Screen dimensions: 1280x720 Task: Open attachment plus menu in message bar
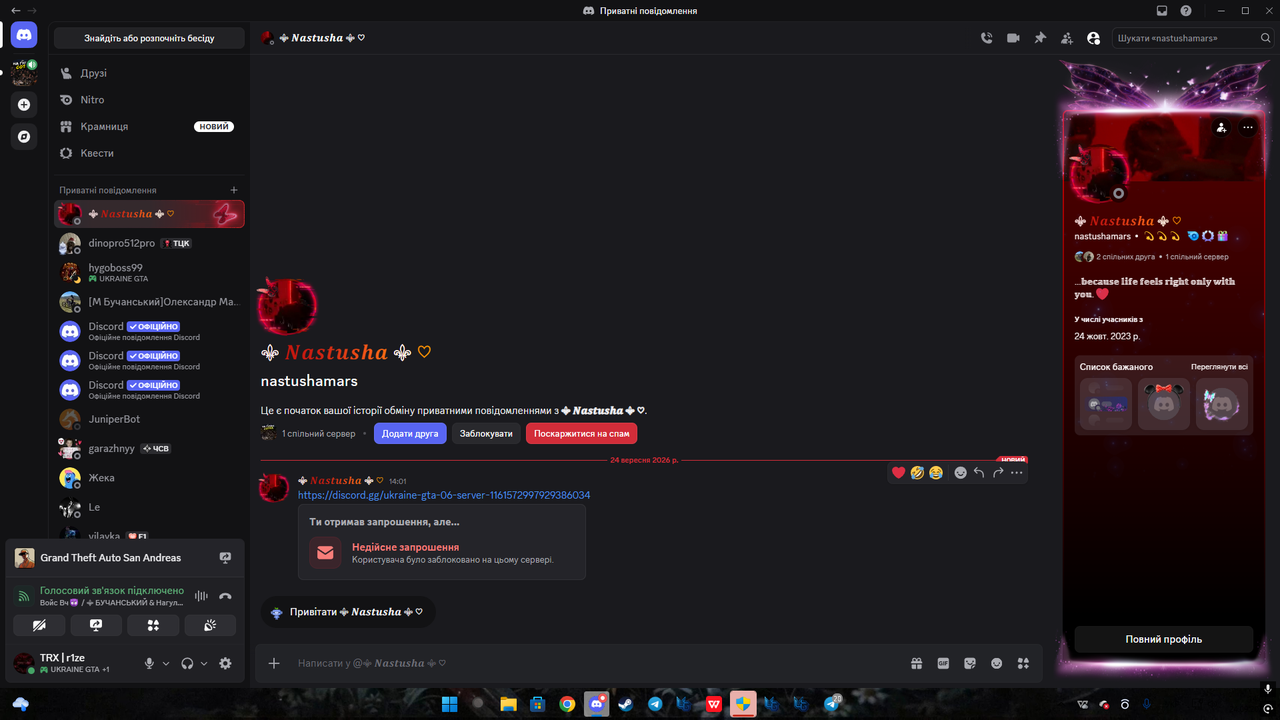(x=274, y=663)
